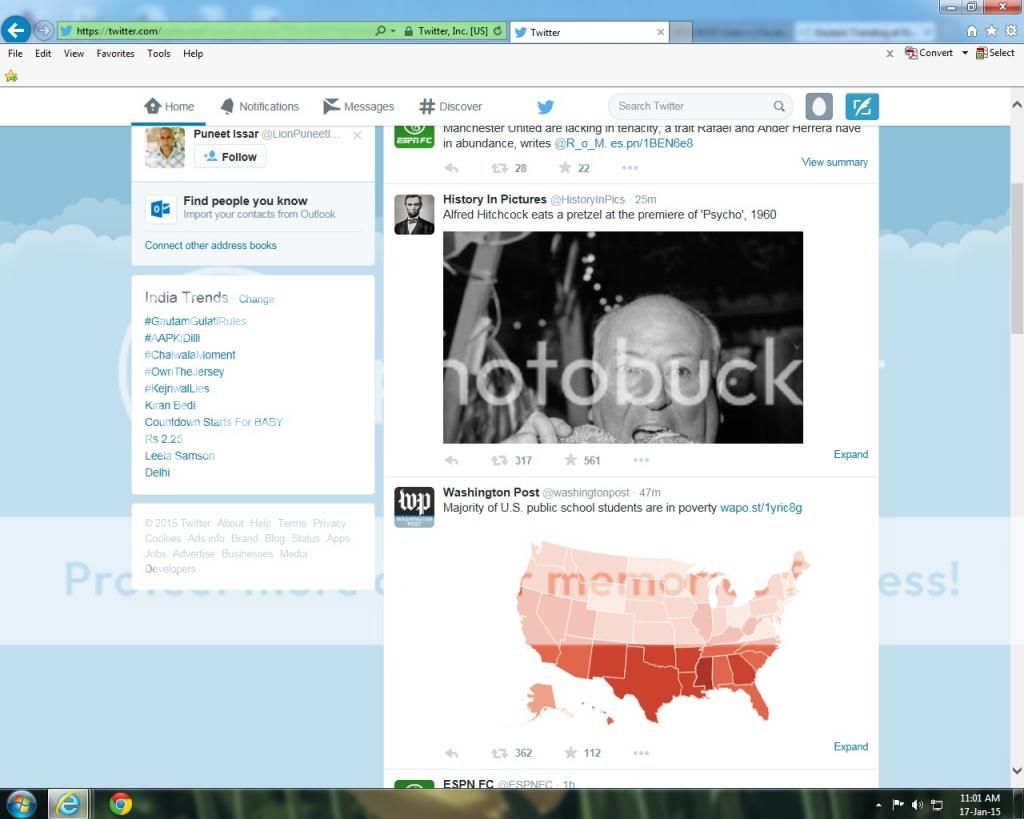This screenshot has width=1024, height=819.
Task: Retweet the Alfred Hitchcock tweet
Action: (500, 460)
